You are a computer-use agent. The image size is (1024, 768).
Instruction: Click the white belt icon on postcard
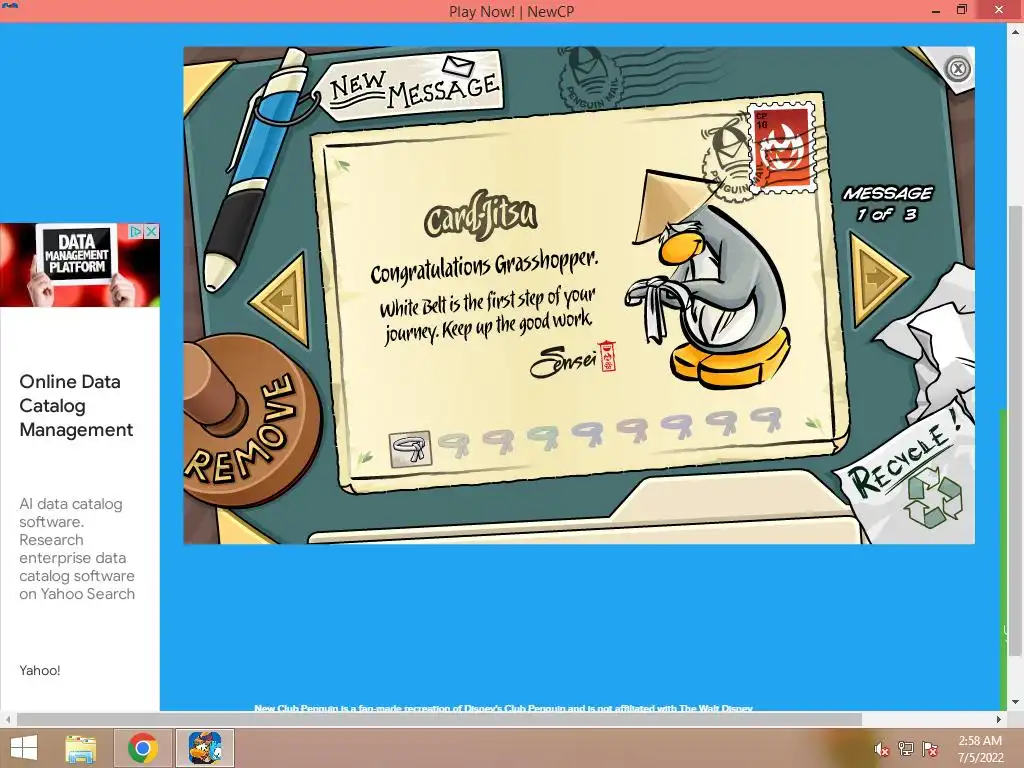click(x=410, y=449)
